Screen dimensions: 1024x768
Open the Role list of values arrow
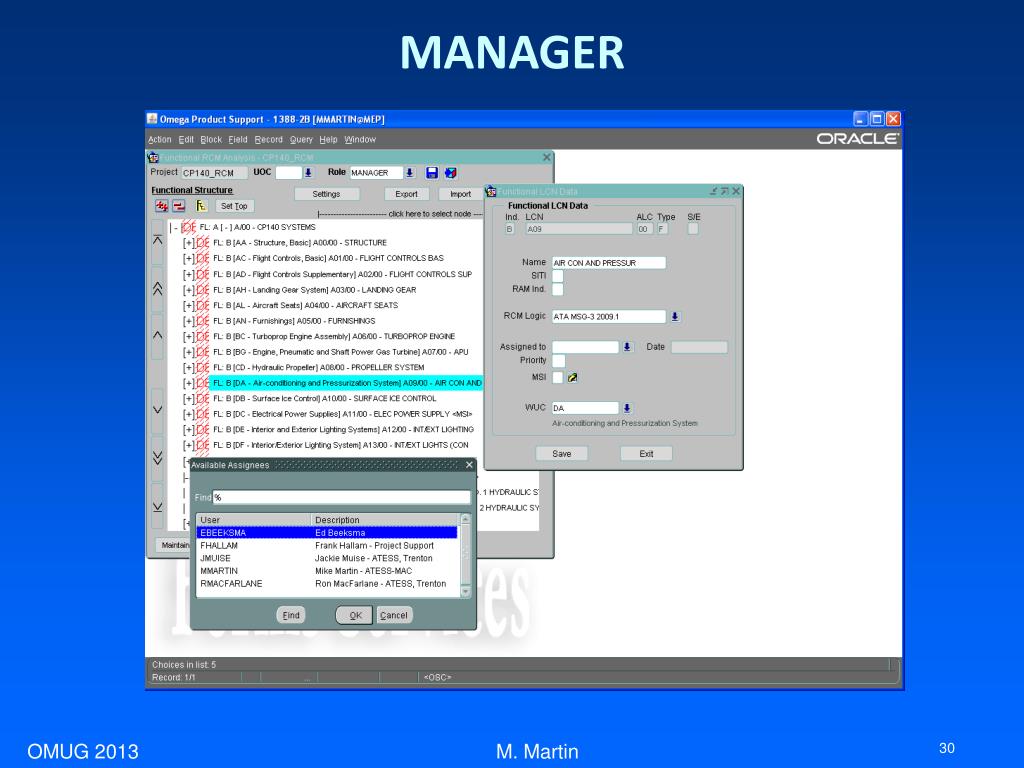(x=409, y=172)
